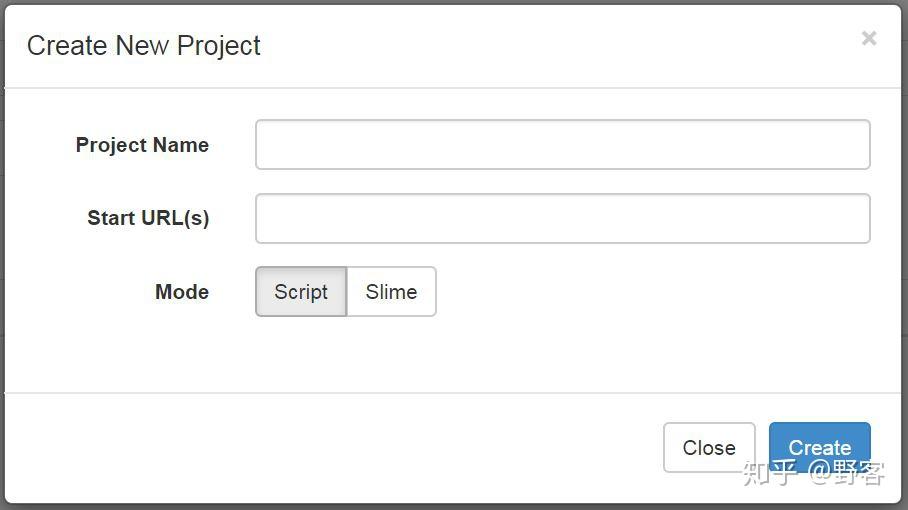The width and height of the screenshot is (908, 510).
Task: Switch mode to Slime
Action: (x=391, y=291)
